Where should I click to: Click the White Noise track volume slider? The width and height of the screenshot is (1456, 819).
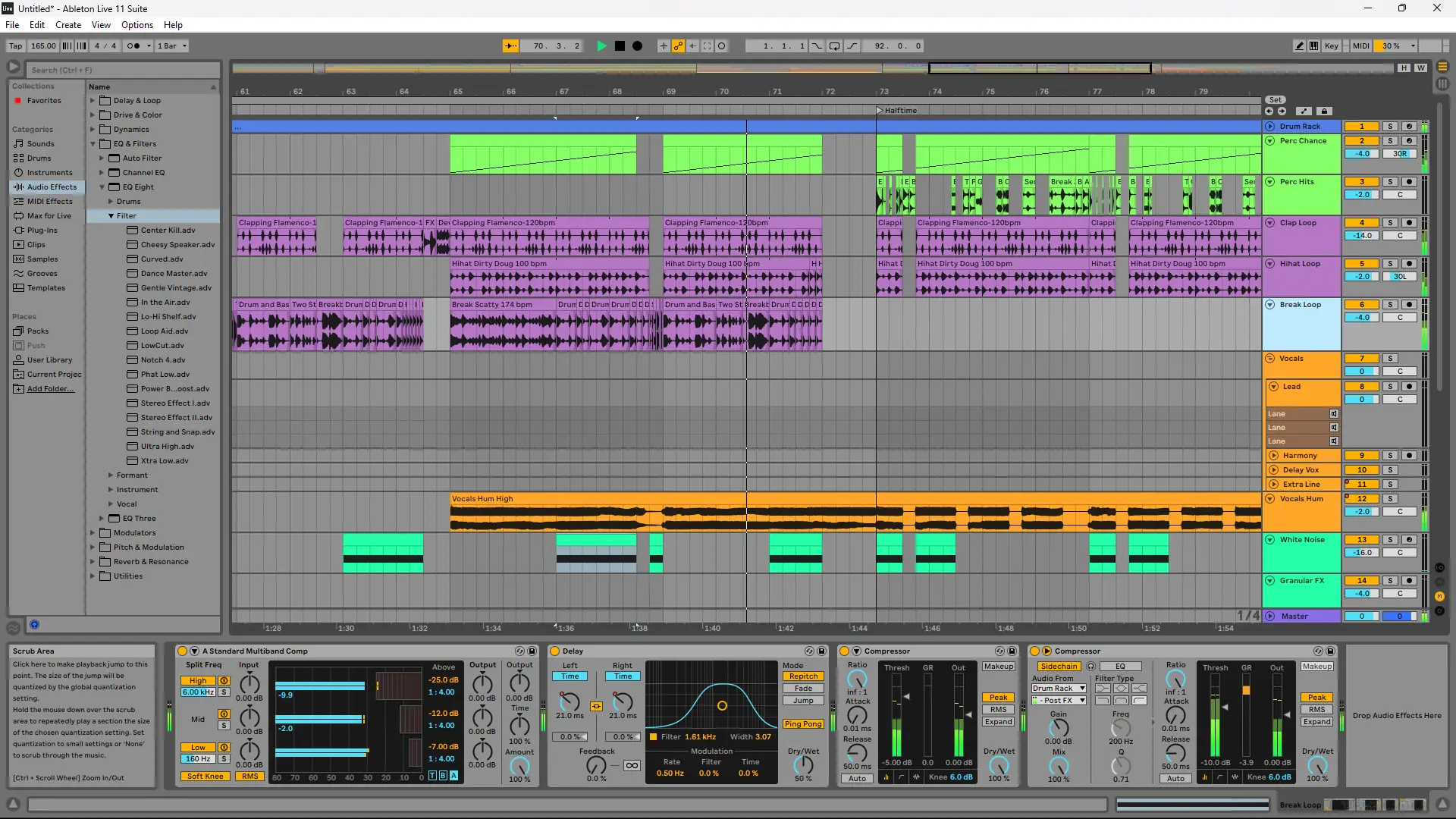point(1362,553)
